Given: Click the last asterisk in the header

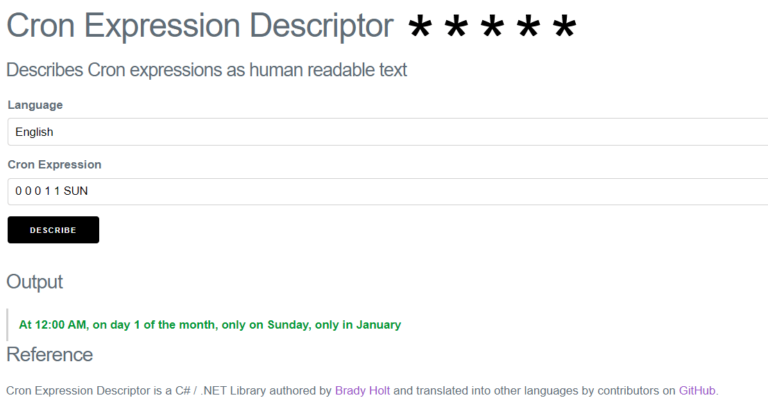Looking at the screenshot, I should pos(564,26).
